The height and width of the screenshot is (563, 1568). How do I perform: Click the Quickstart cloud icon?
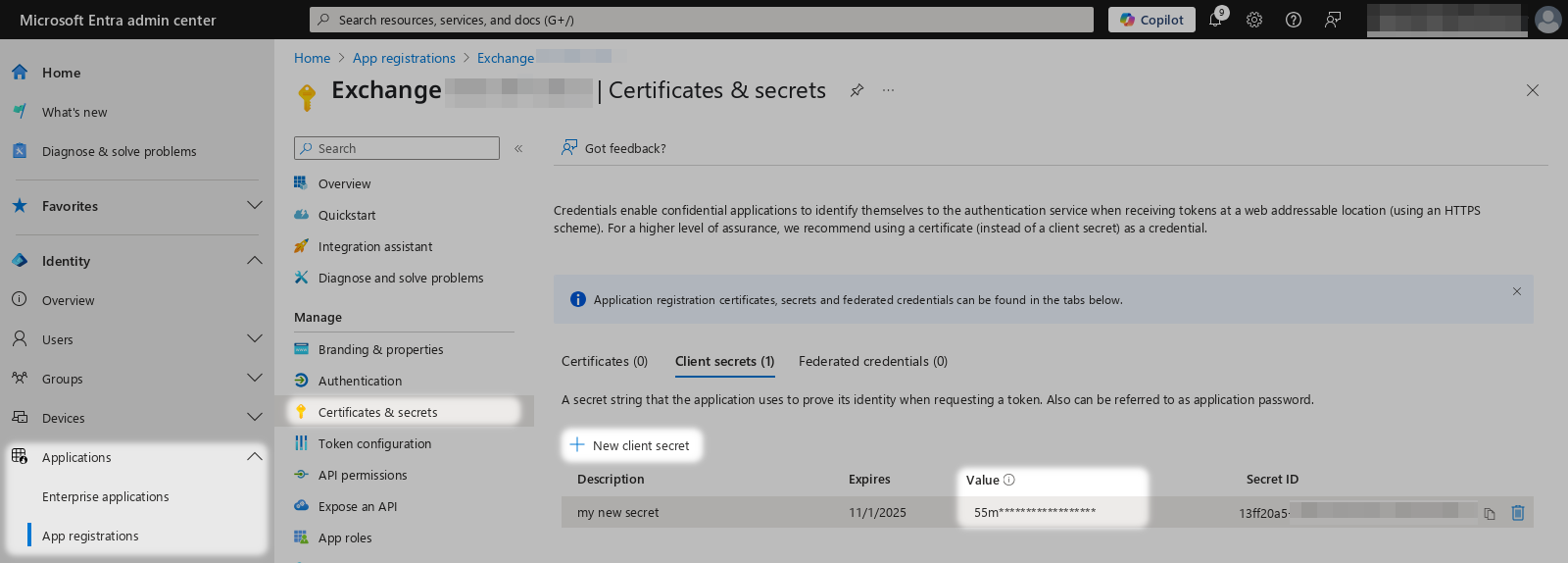[x=301, y=215]
